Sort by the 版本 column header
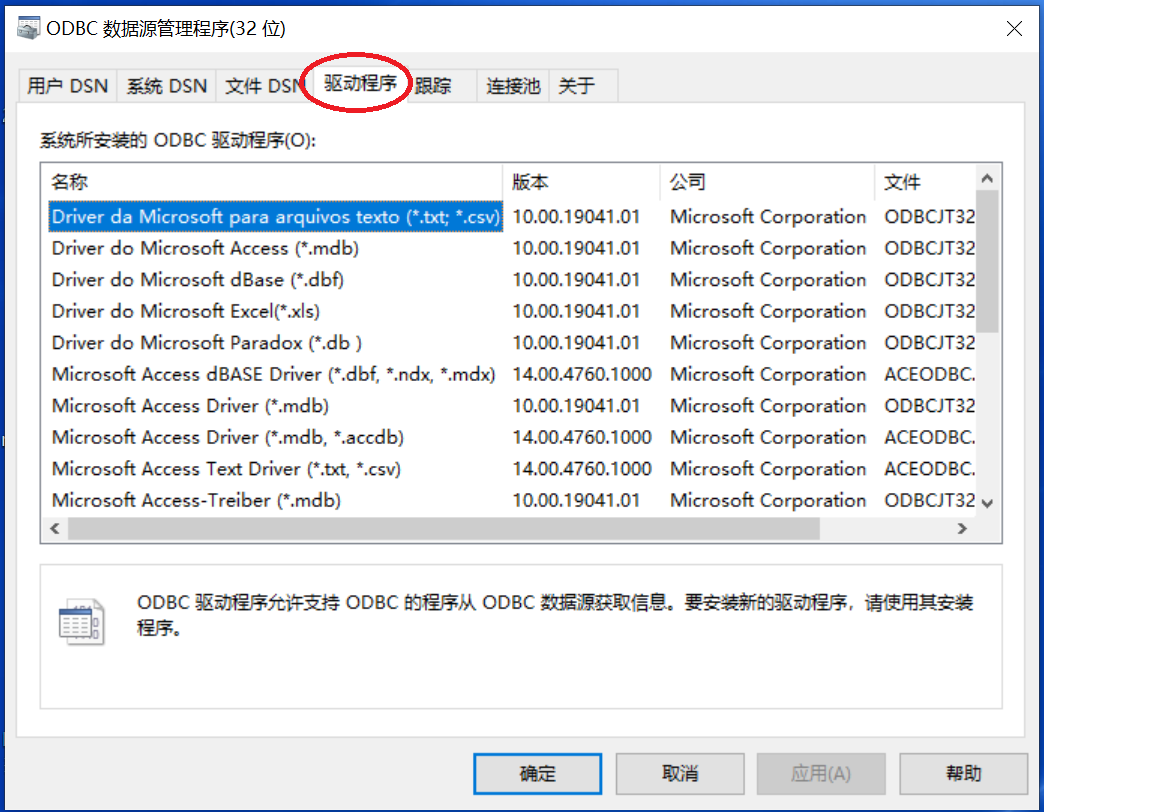This screenshot has height=812, width=1152. 581,182
